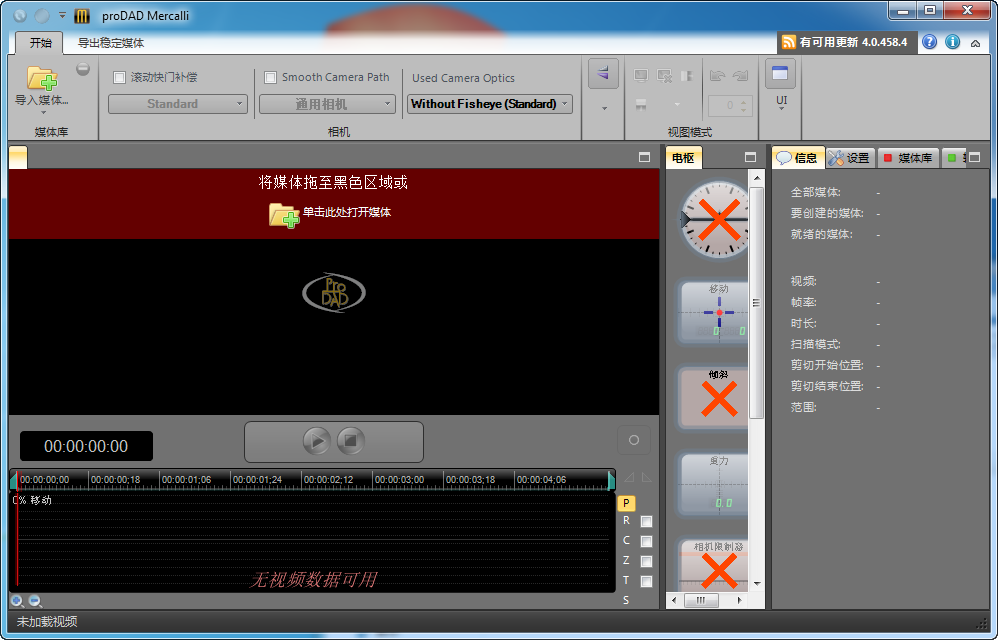Screen dimensions: 998x640
Task: Click the 导入媒体 folder icon in the ribbon
Action: pos(42,78)
